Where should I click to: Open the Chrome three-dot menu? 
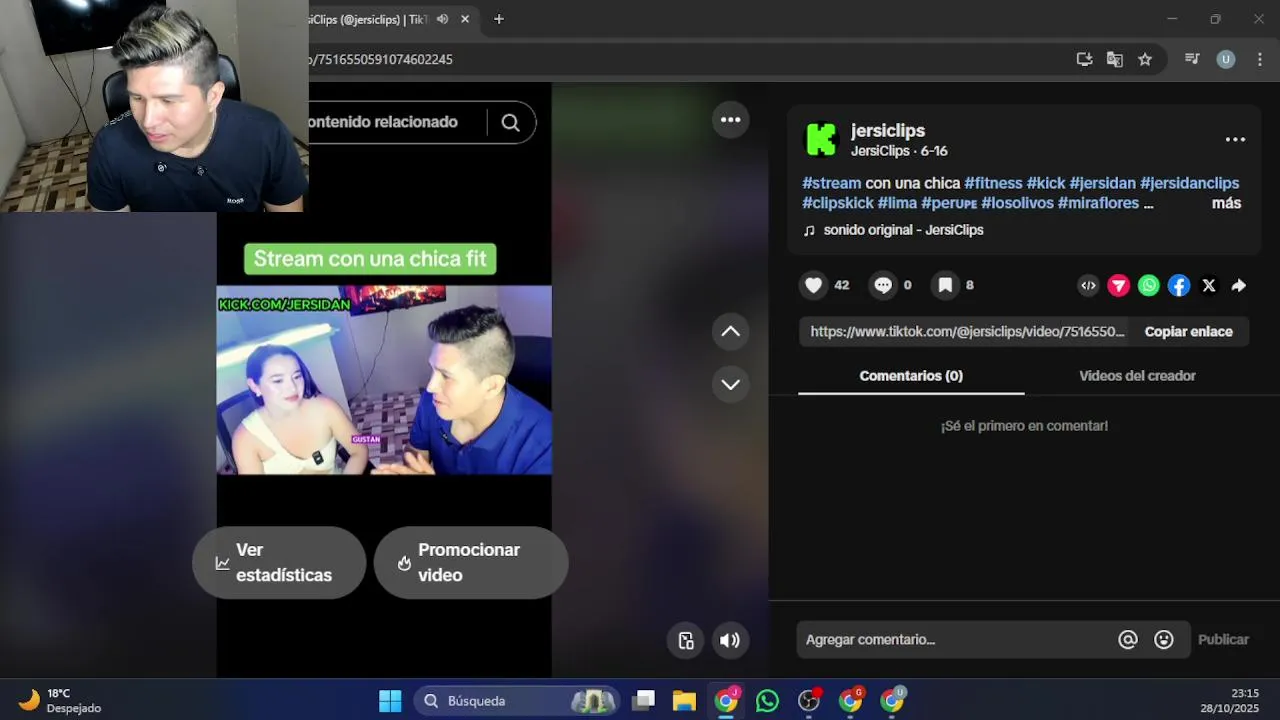click(x=1259, y=59)
